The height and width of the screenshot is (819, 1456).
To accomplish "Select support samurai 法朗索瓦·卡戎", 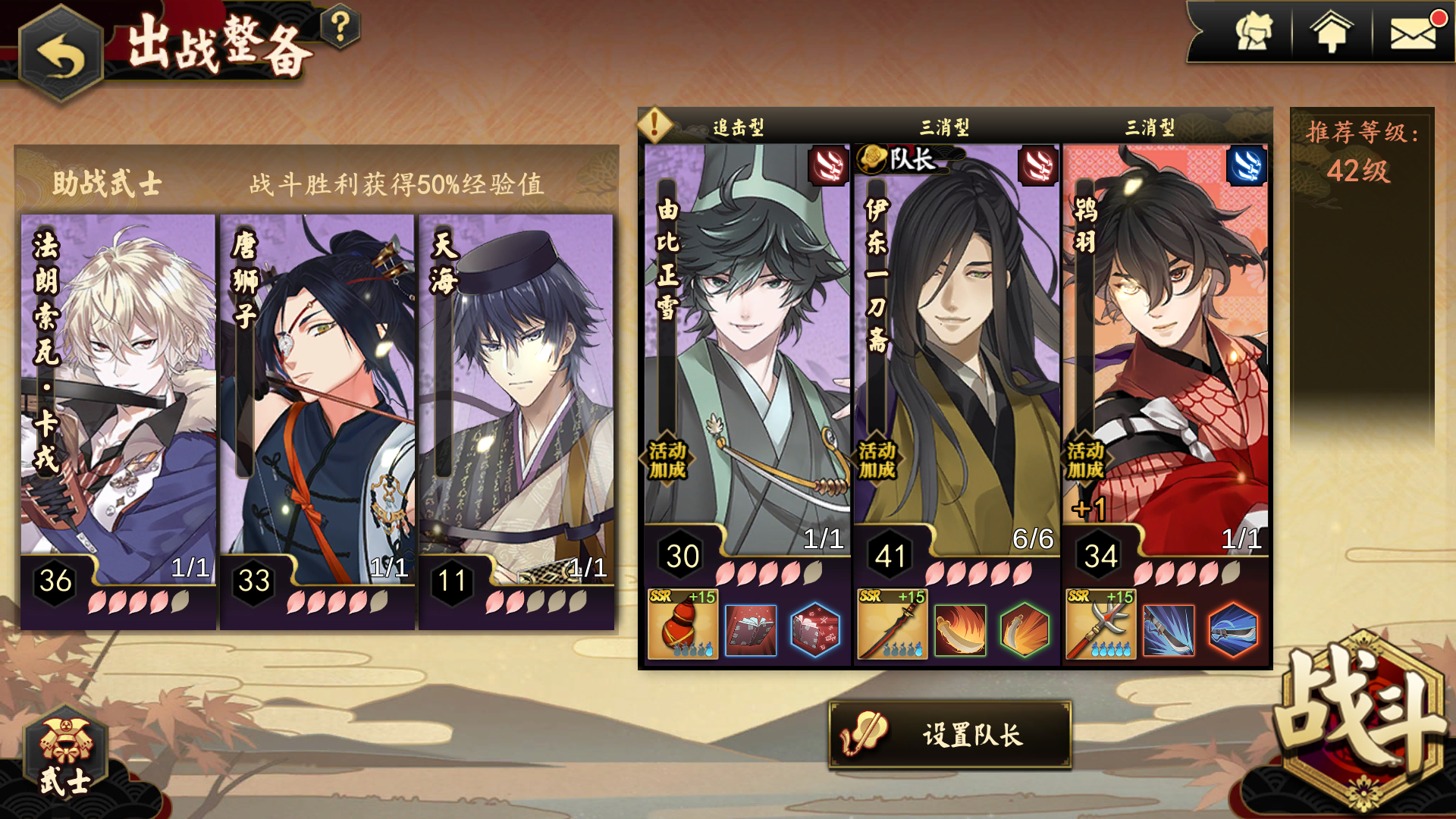I will (x=118, y=422).
